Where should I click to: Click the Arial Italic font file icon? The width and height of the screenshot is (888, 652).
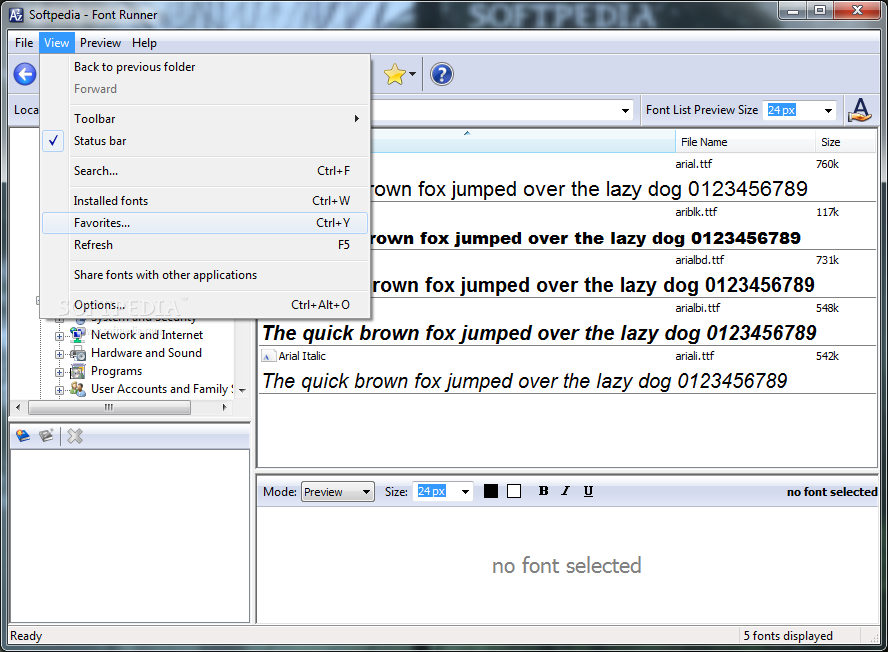point(267,356)
